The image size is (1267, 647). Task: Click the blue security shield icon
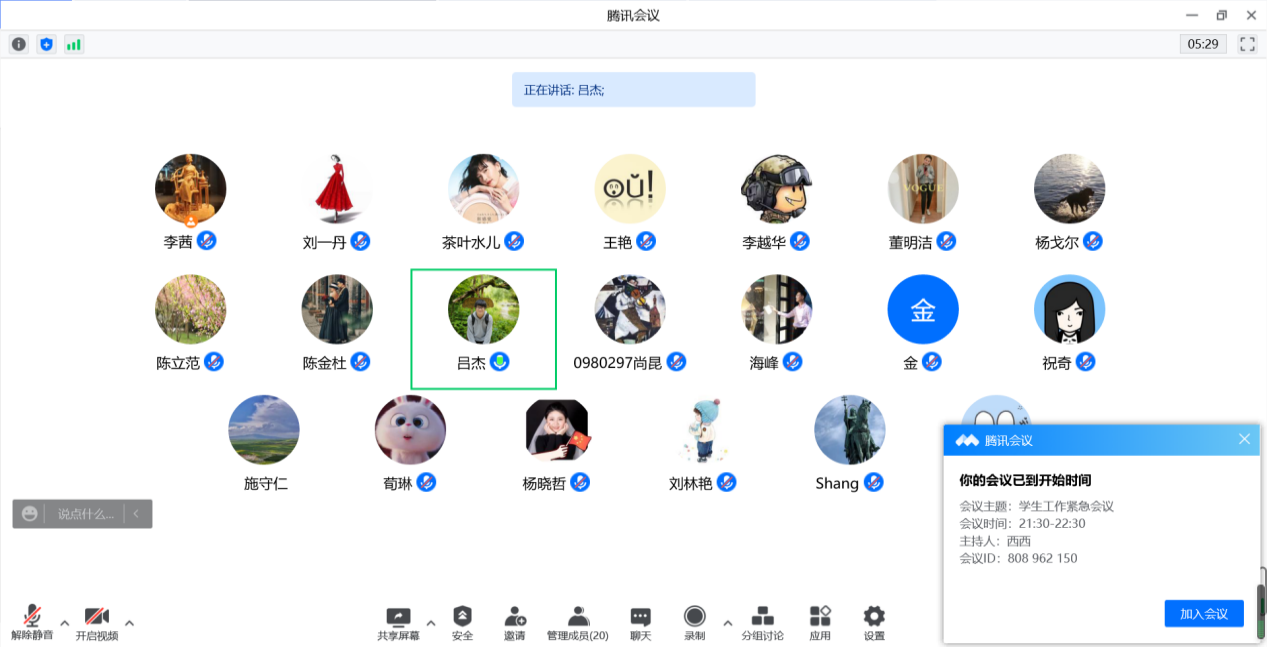46,44
